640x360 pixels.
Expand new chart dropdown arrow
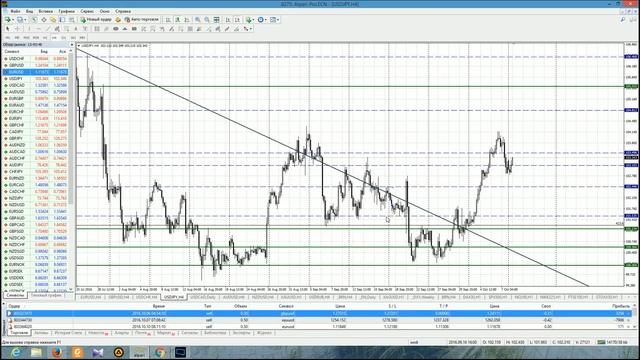click(13, 20)
